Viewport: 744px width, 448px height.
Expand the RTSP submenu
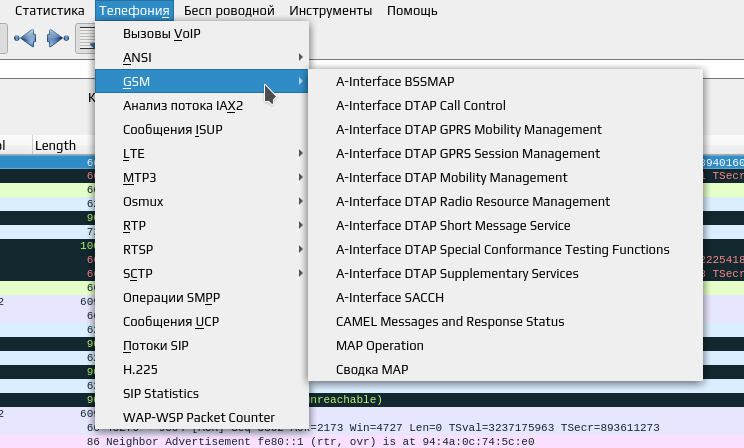point(202,250)
